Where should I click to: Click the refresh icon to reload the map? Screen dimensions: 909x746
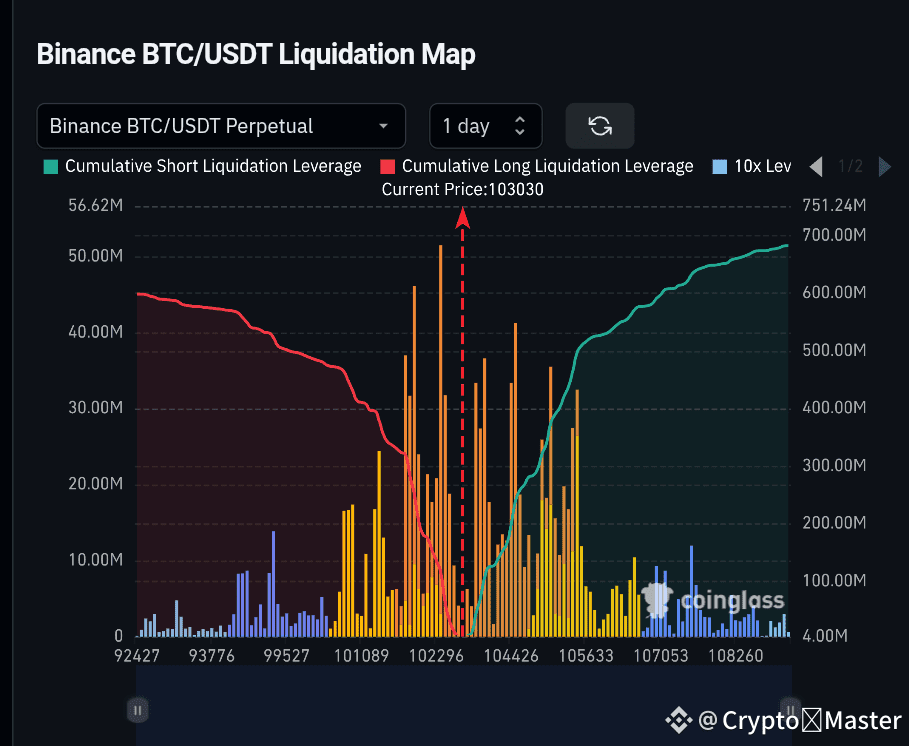coord(599,125)
